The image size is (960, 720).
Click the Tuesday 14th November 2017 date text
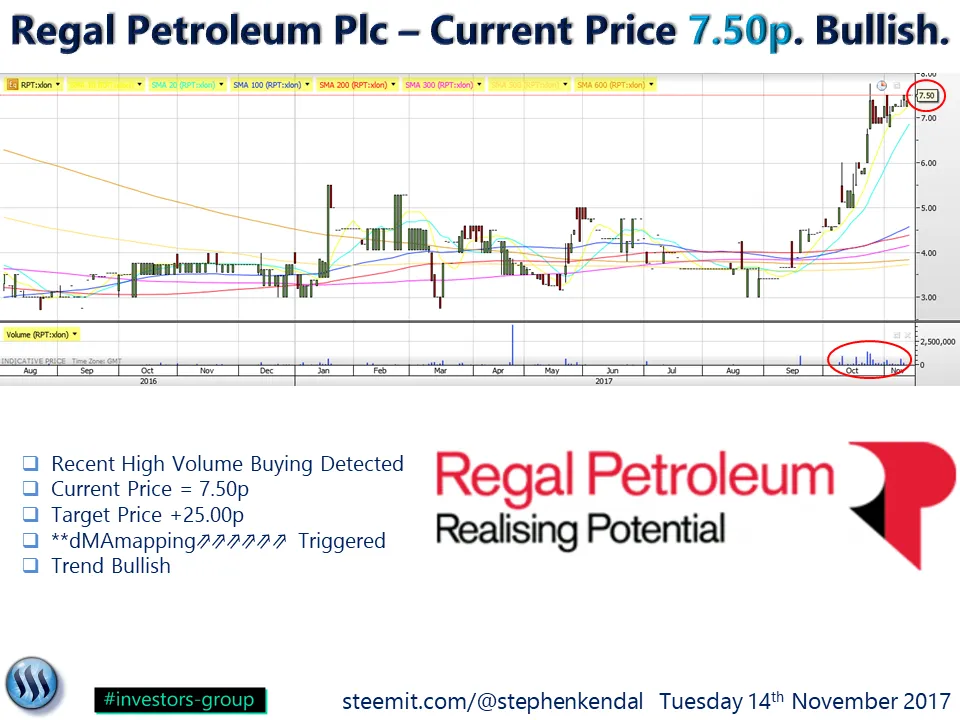click(x=804, y=700)
